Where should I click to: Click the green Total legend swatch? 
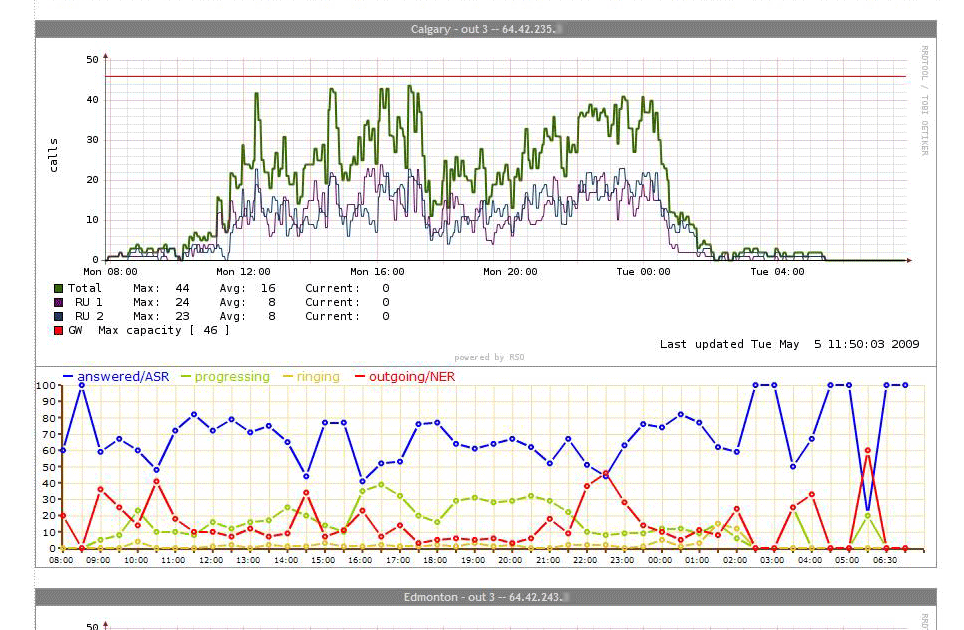[59, 288]
